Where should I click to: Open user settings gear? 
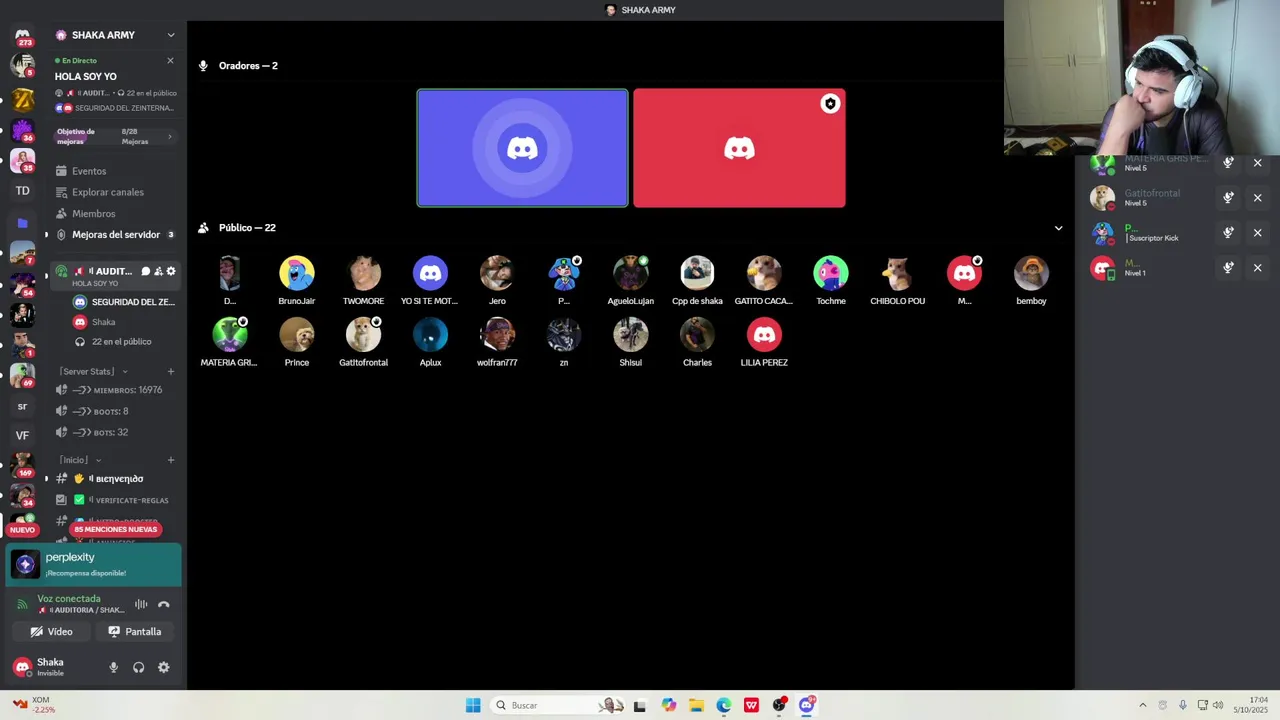(x=164, y=667)
